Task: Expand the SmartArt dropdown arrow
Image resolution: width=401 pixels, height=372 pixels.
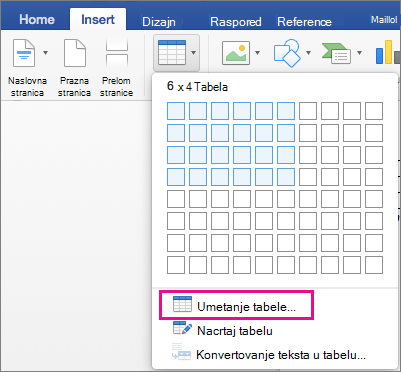Action: click(359, 53)
